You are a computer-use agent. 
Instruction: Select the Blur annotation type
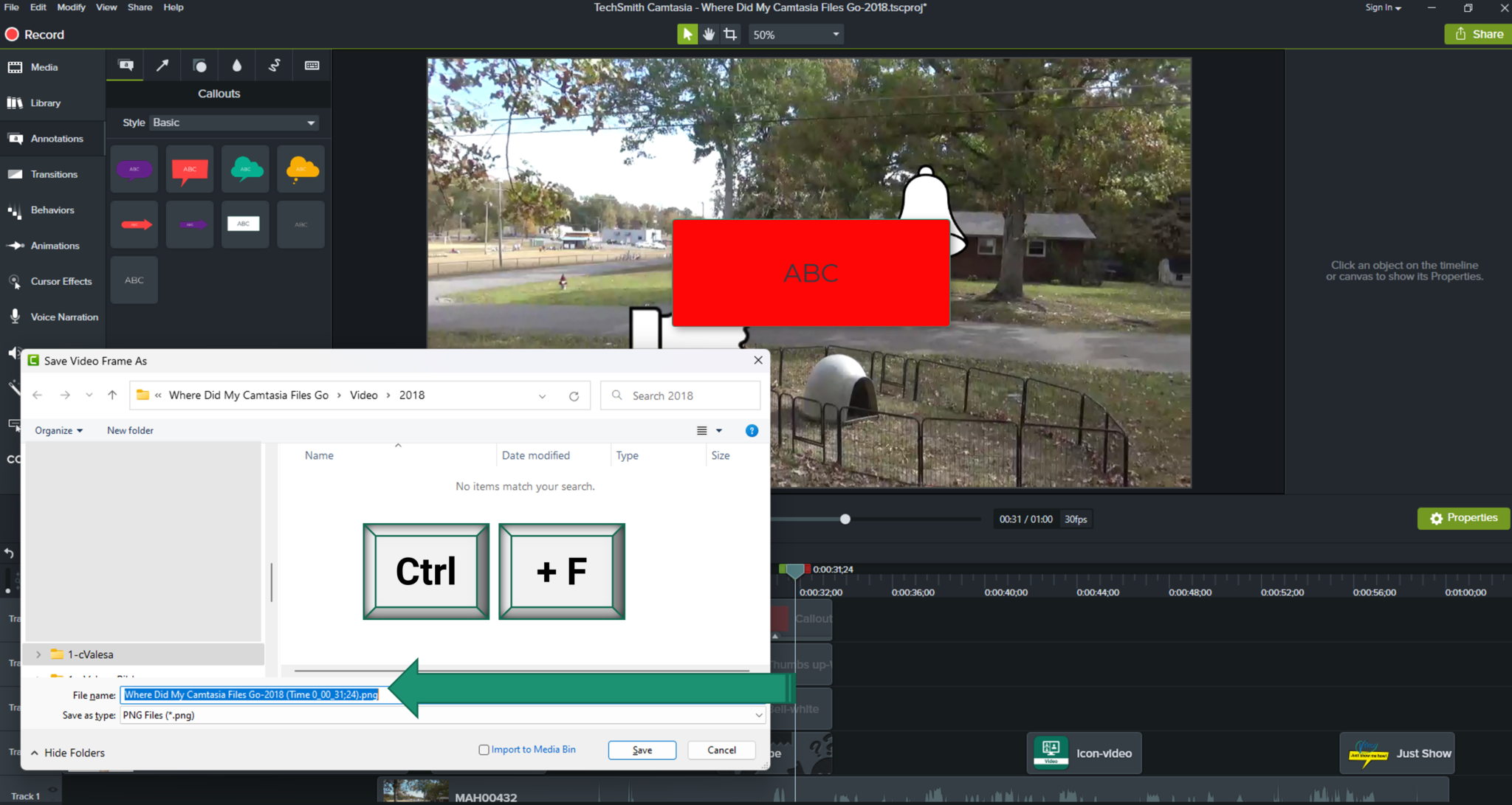point(236,65)
